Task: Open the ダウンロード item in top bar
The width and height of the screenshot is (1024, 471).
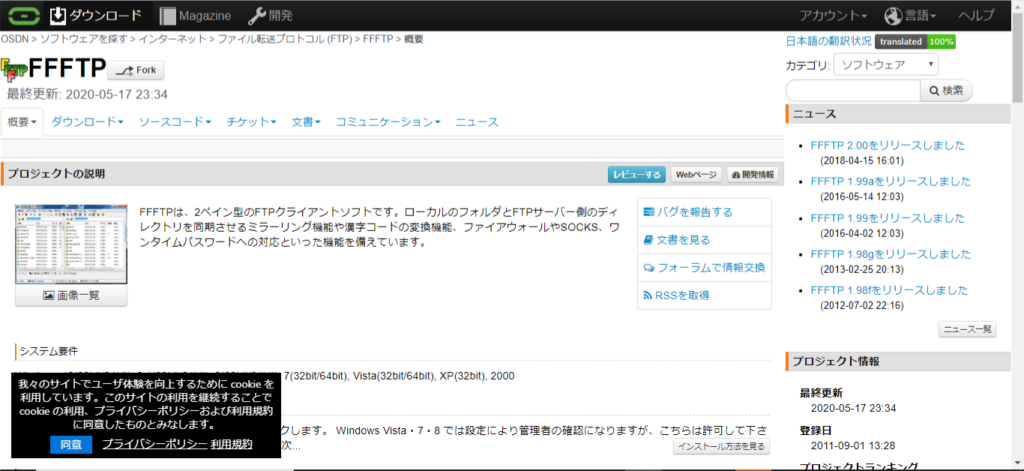Action: click(97, 15)
